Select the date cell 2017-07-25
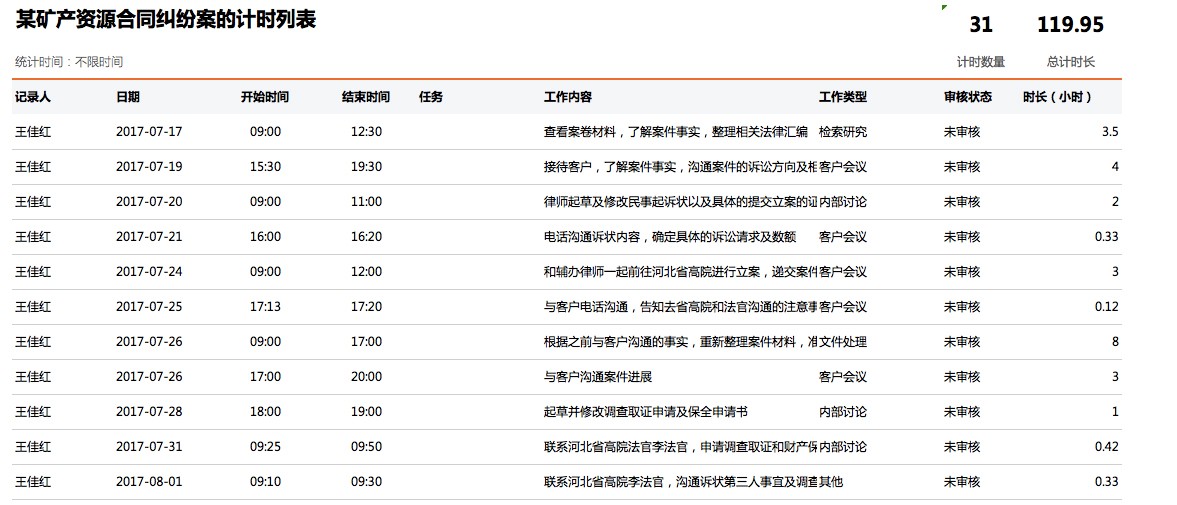The width and height of the screenshot is (1177, 505). coord(149,307)
